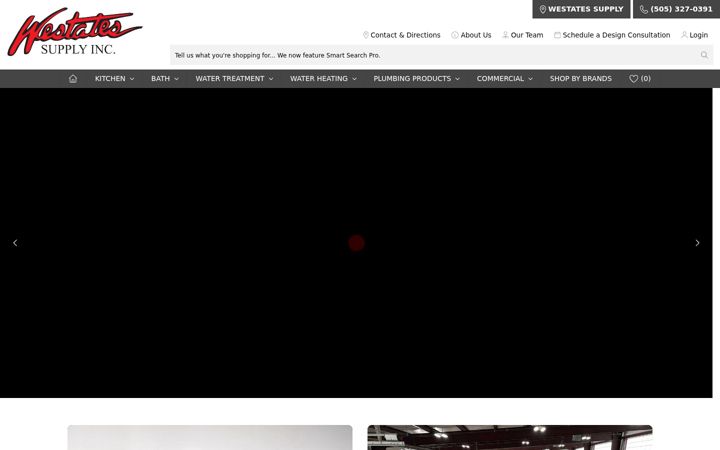The height and width of the screenshot is (450, 720).
Task: Expand the Water Treatment chevron
Action: pyautogui.click(x=271, y=79)
